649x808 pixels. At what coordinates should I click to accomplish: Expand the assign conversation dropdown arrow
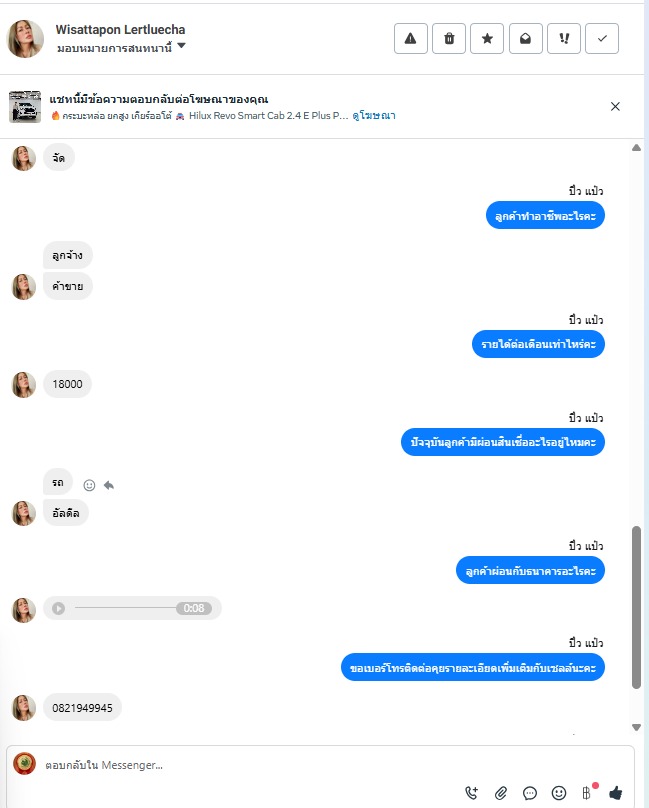(181, 46)
